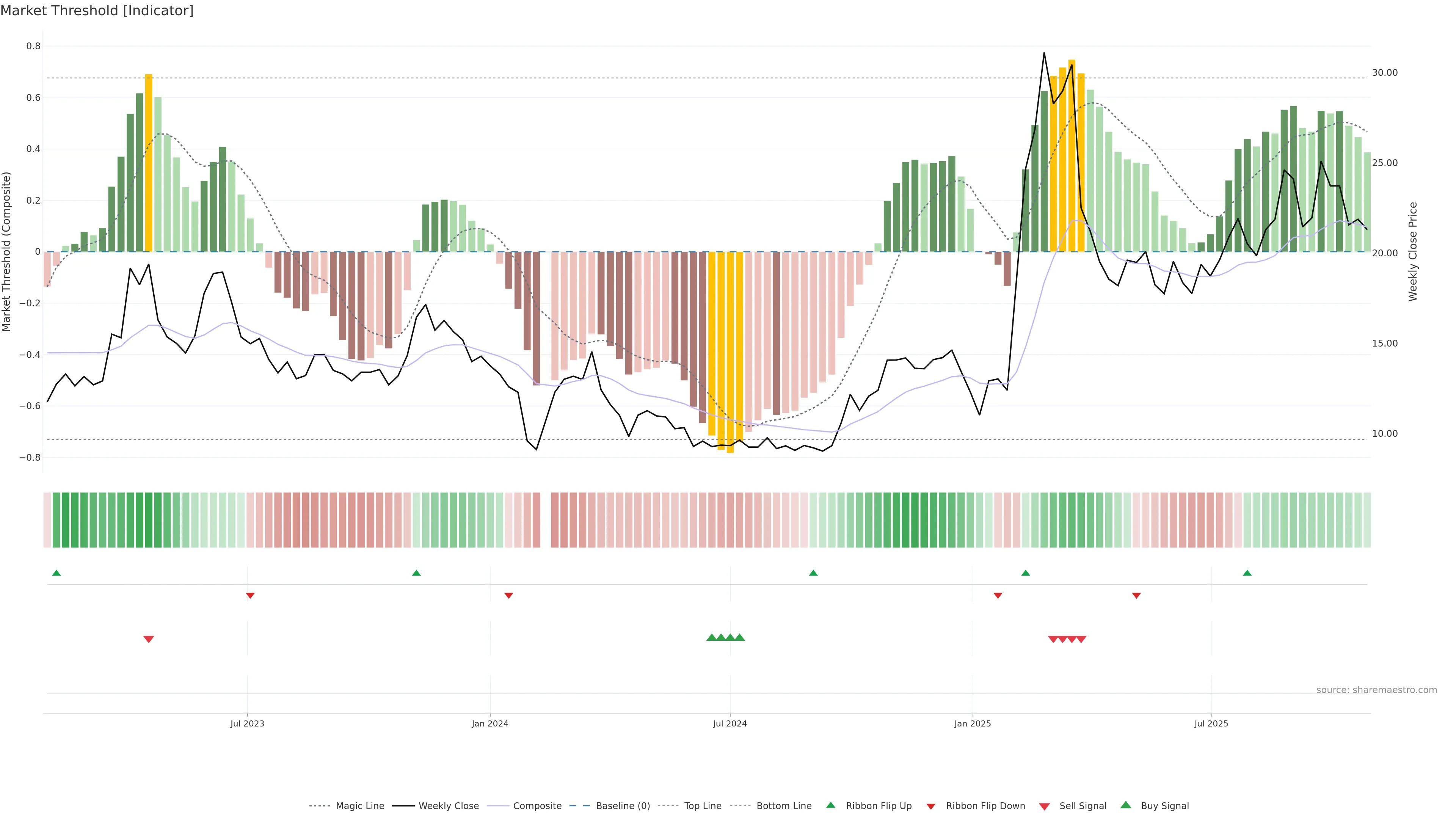Screen dimensions: 1456x819
Task: Click the Market Threshold [Indicator] chart title
Action: (x=97, y=11)
